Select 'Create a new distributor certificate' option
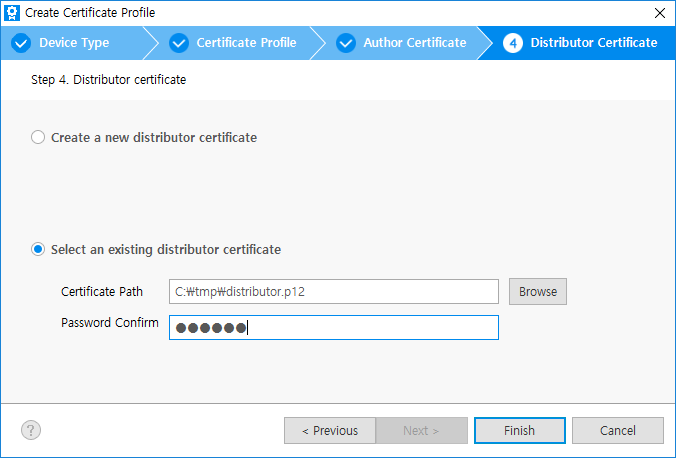Viewport: 676px width, 458px height. [x=38, y=137]
